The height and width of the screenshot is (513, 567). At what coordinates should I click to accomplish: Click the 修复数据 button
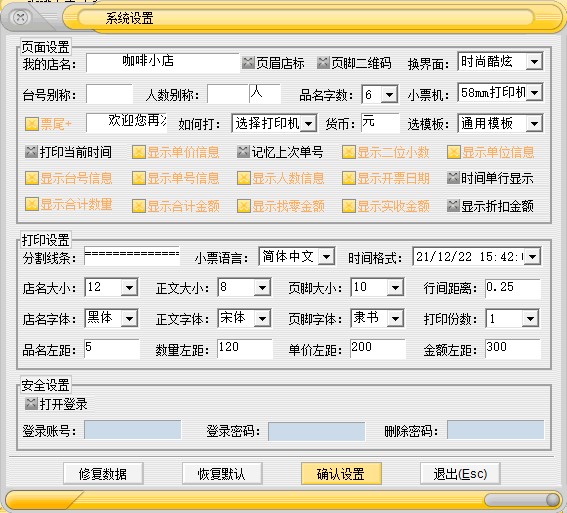[x=103, y=473]
